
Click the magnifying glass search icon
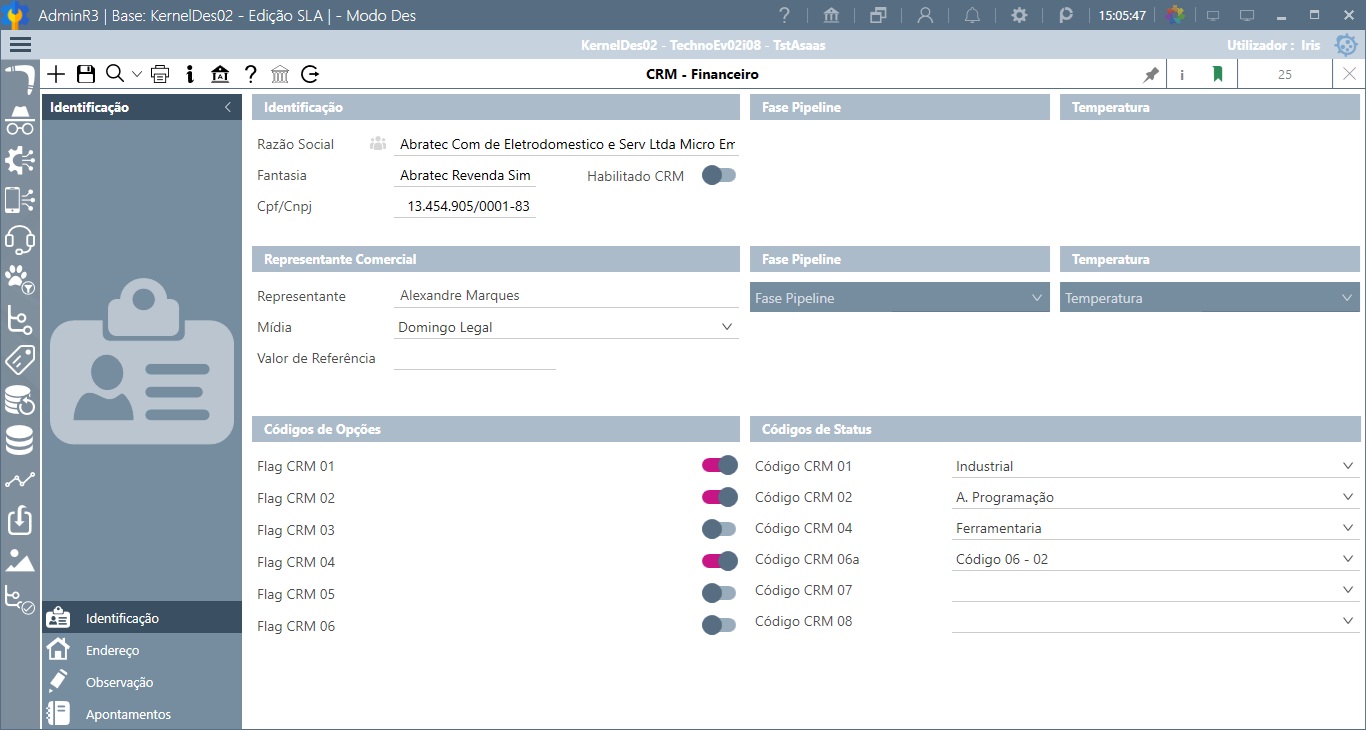[x=114, y=74]
